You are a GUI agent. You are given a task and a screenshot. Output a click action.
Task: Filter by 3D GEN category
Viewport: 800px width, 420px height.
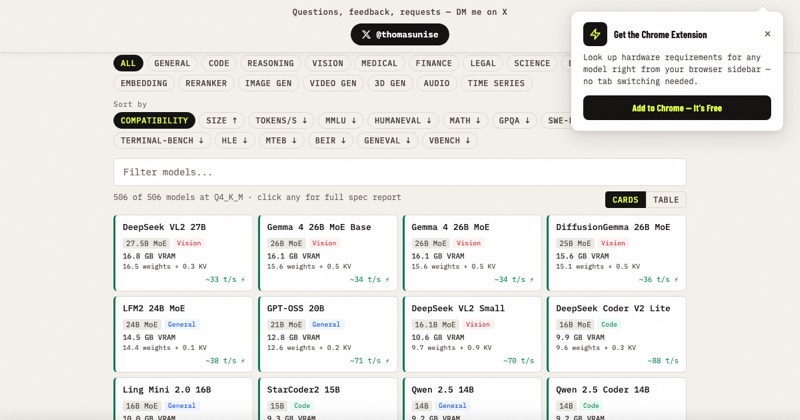point(390,83)
